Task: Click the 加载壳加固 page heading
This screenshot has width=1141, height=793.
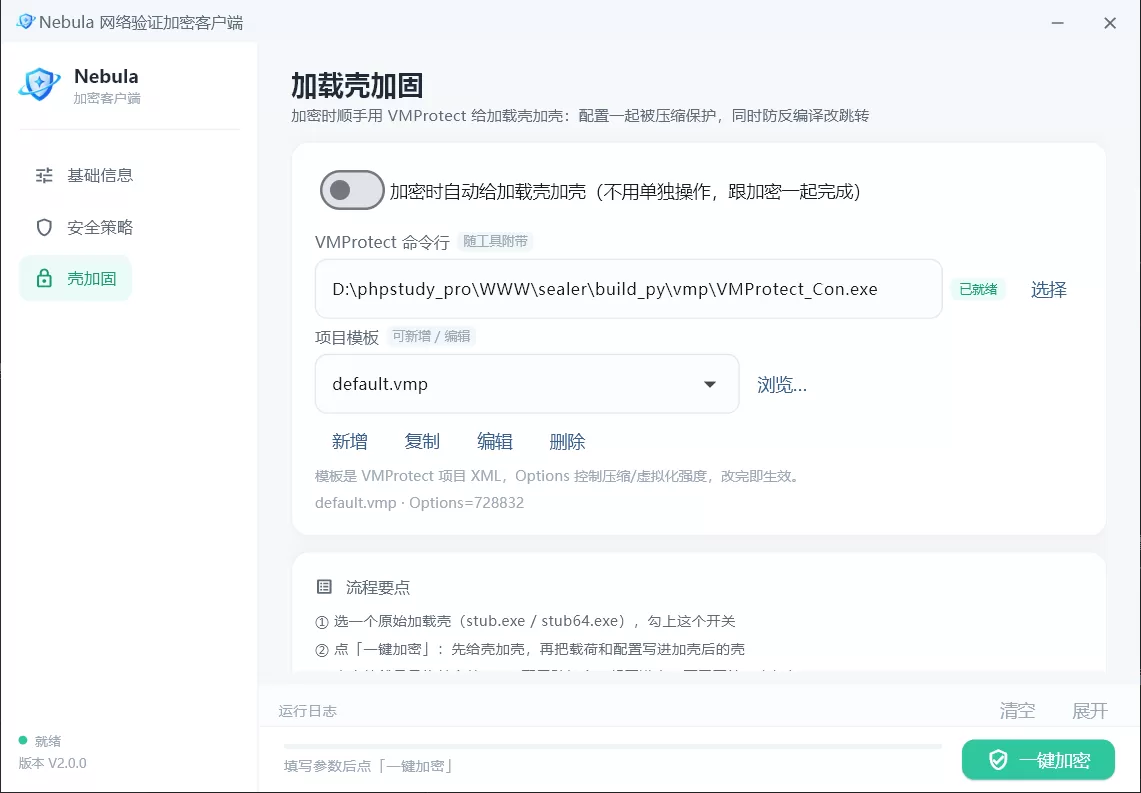Action: (357, 86)
